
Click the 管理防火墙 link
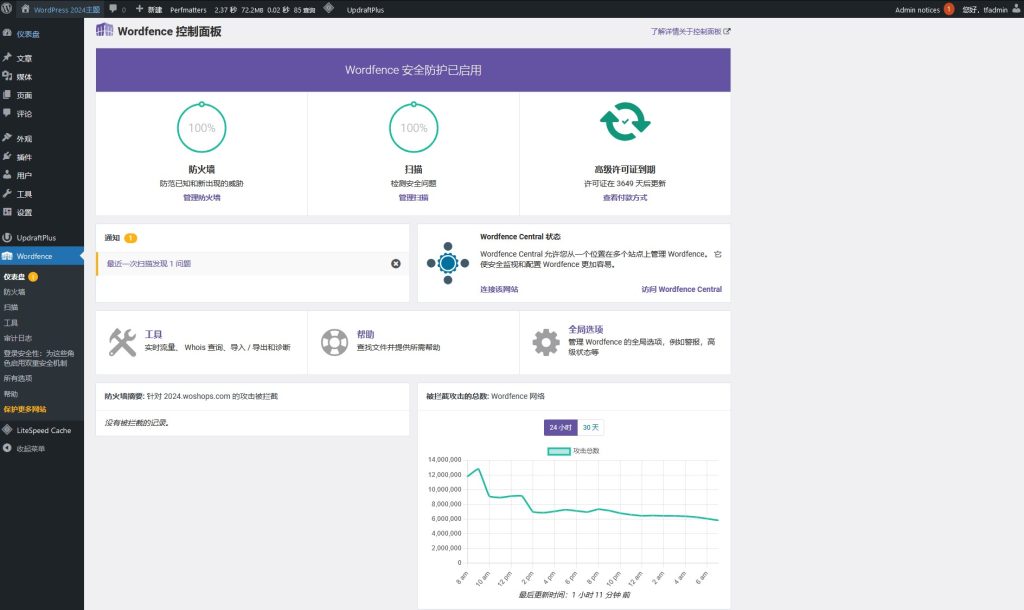click(x=201, y=198)
